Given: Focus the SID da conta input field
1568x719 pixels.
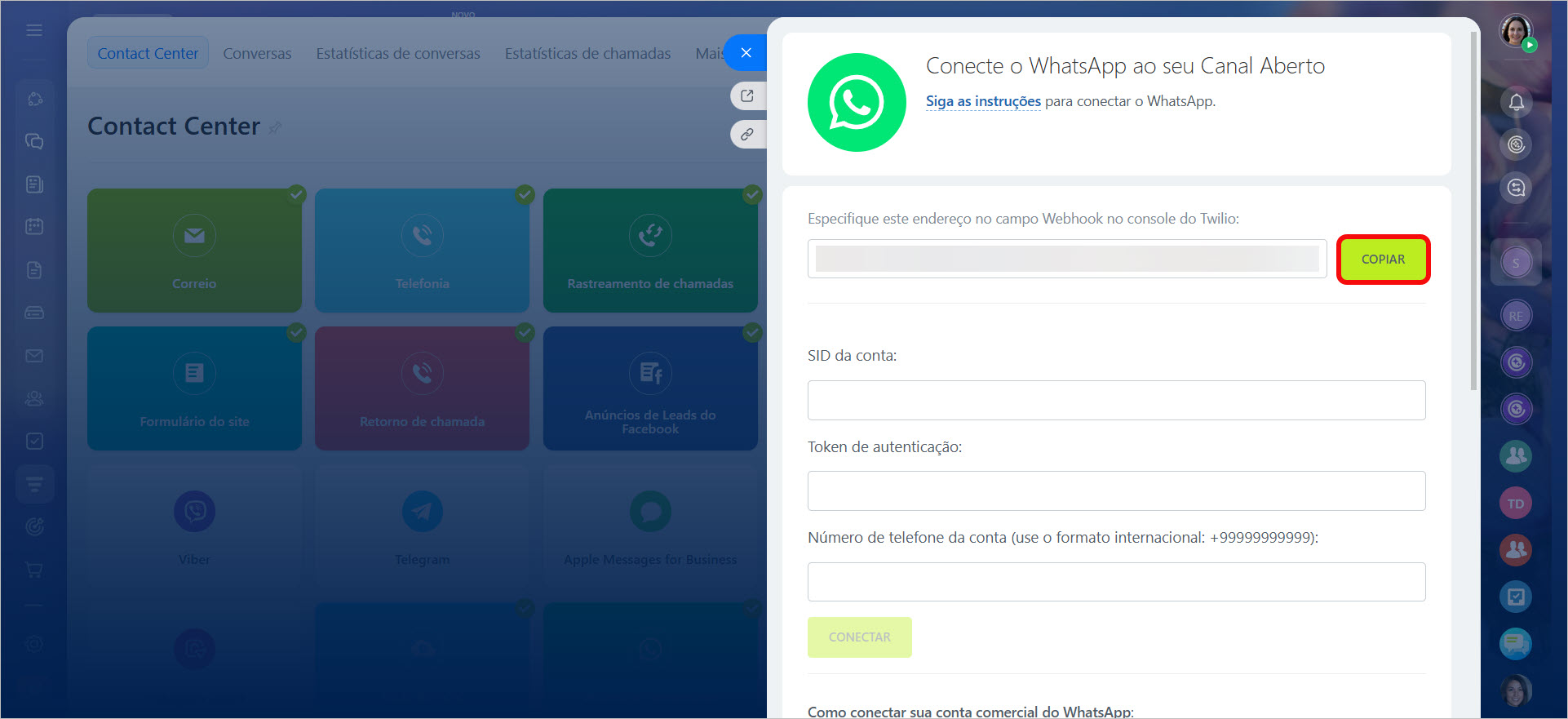Looking at the screenshot, I should point(1116,401).
